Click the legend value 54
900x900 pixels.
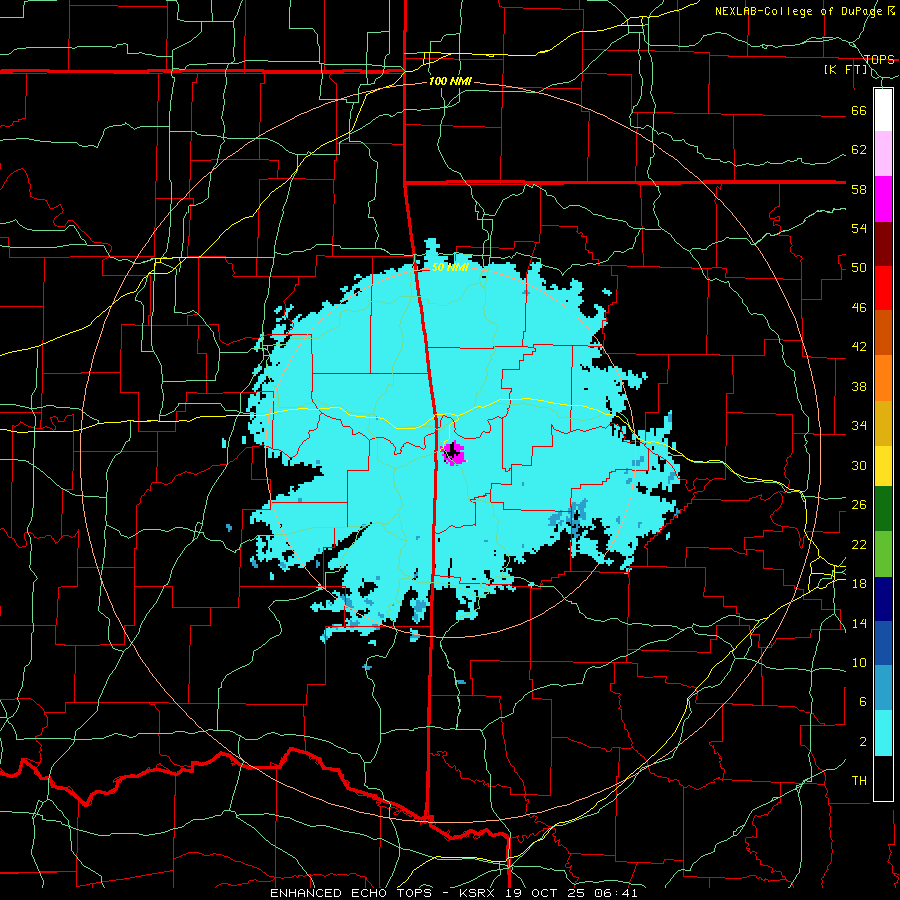tap(859, 228)
